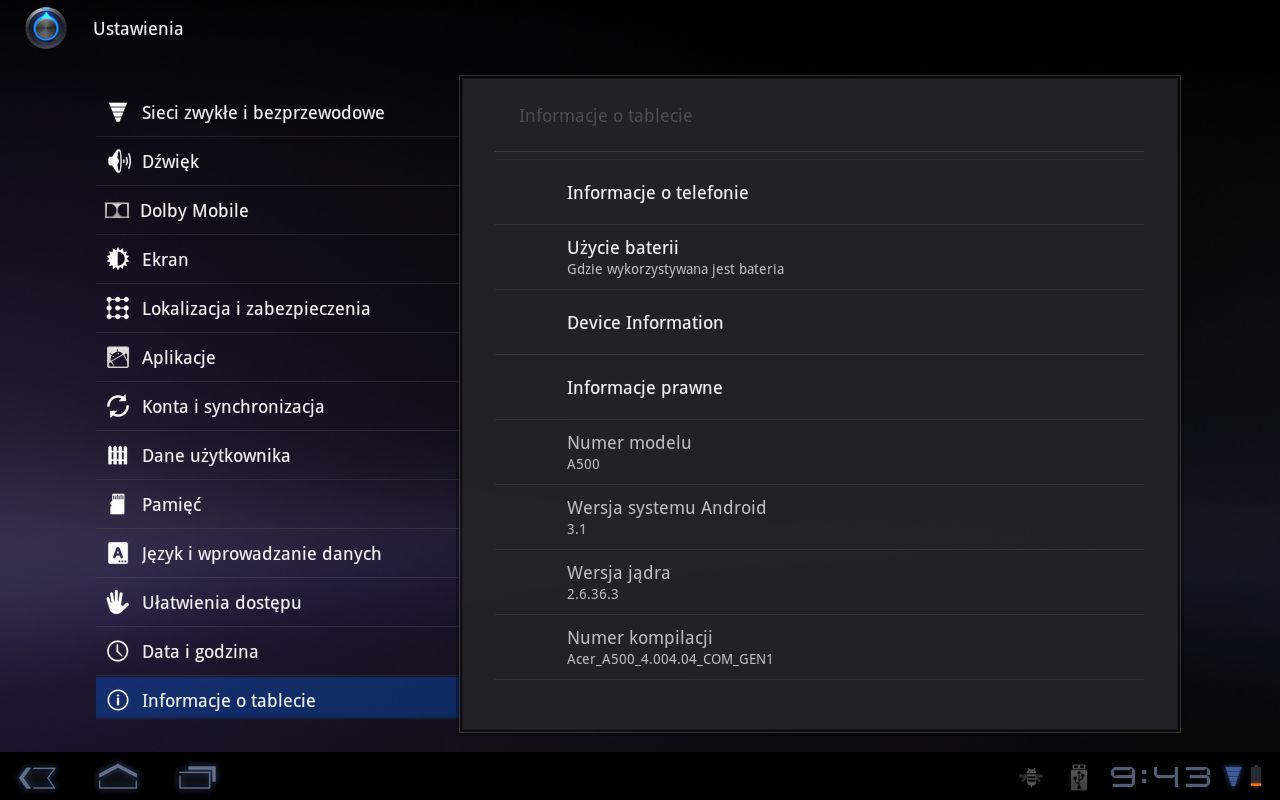The width and height of the screenshot is (1280, 800).
Task: Open Lokalizacja i zabezpieczenia
Action: tap(277, 308)
